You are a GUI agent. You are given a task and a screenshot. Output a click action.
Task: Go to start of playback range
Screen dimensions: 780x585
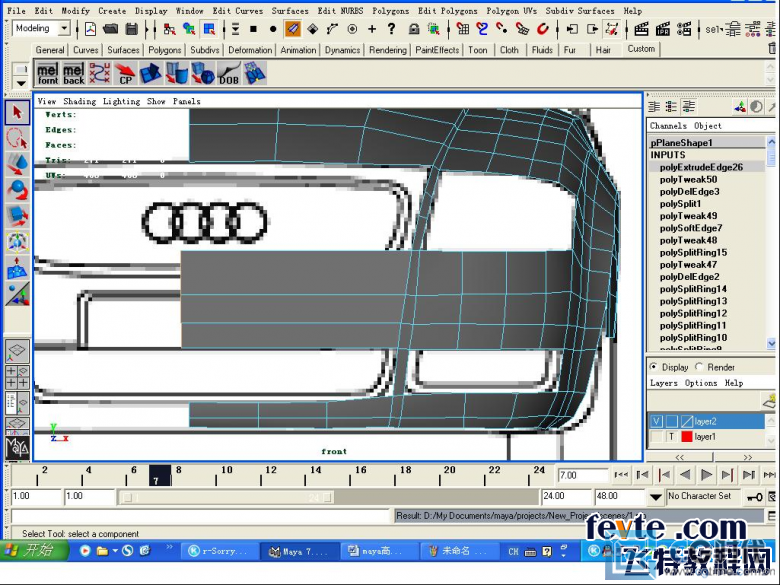[621, 475]
